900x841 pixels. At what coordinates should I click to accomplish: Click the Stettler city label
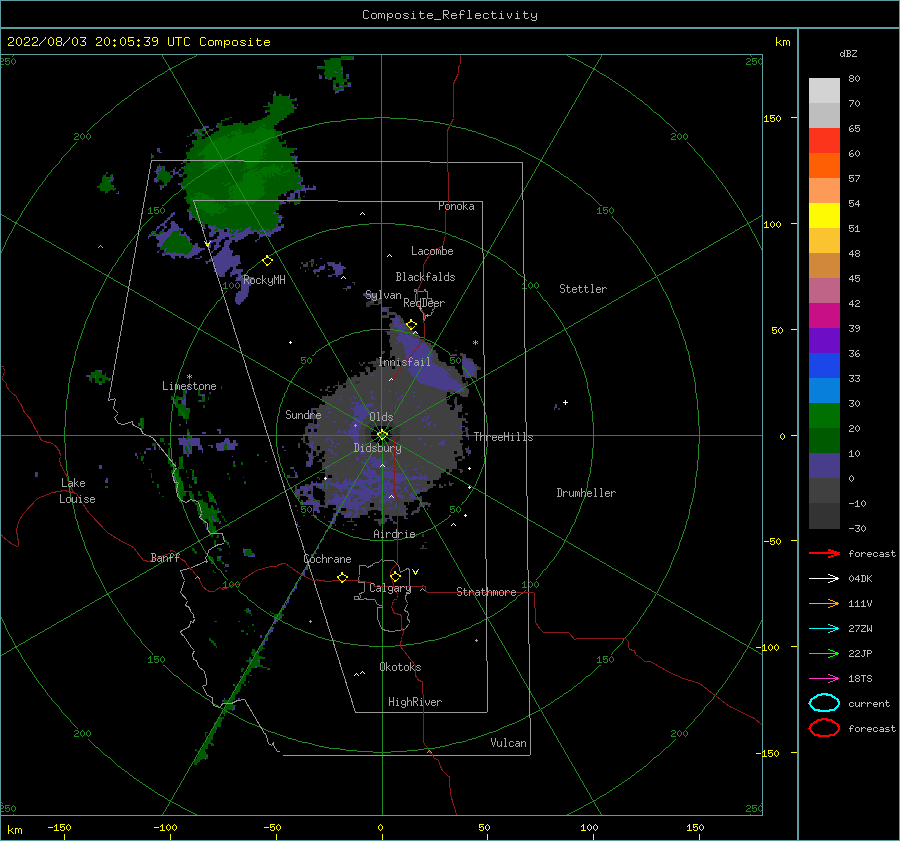tap(583, 289)
